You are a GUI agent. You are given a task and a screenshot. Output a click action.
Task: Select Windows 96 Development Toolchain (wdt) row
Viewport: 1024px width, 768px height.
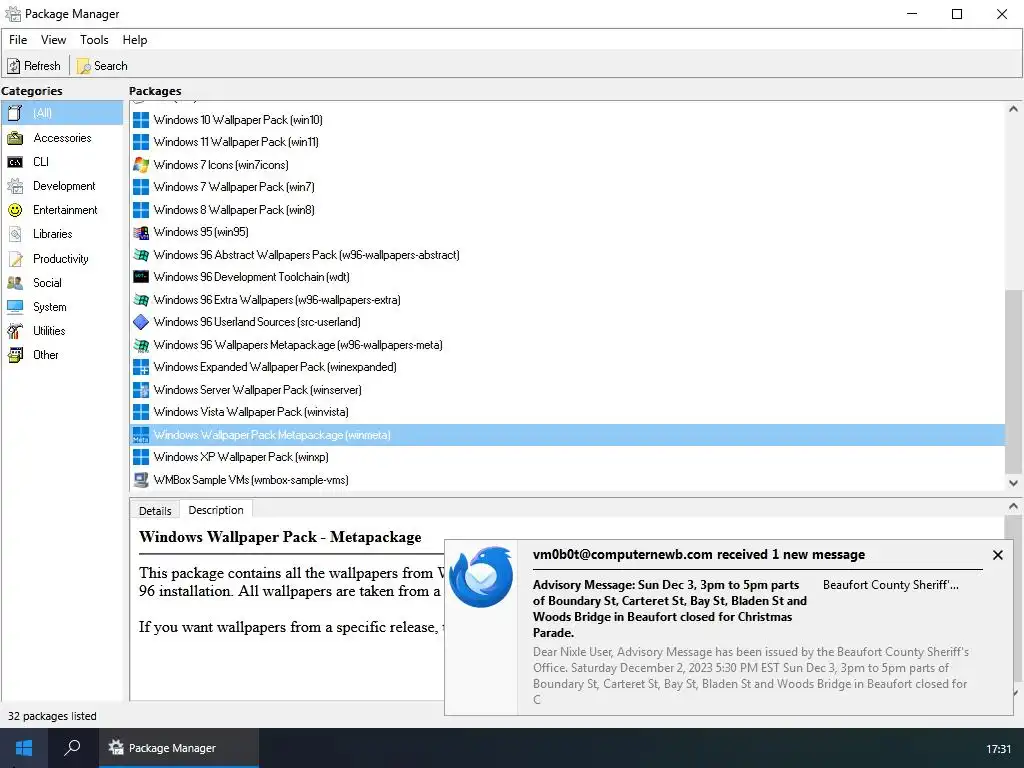click(568, 277)
